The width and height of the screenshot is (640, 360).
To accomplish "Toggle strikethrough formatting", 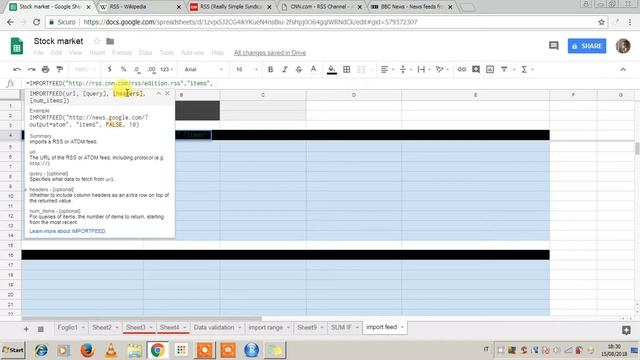I will tap(299, 69).
